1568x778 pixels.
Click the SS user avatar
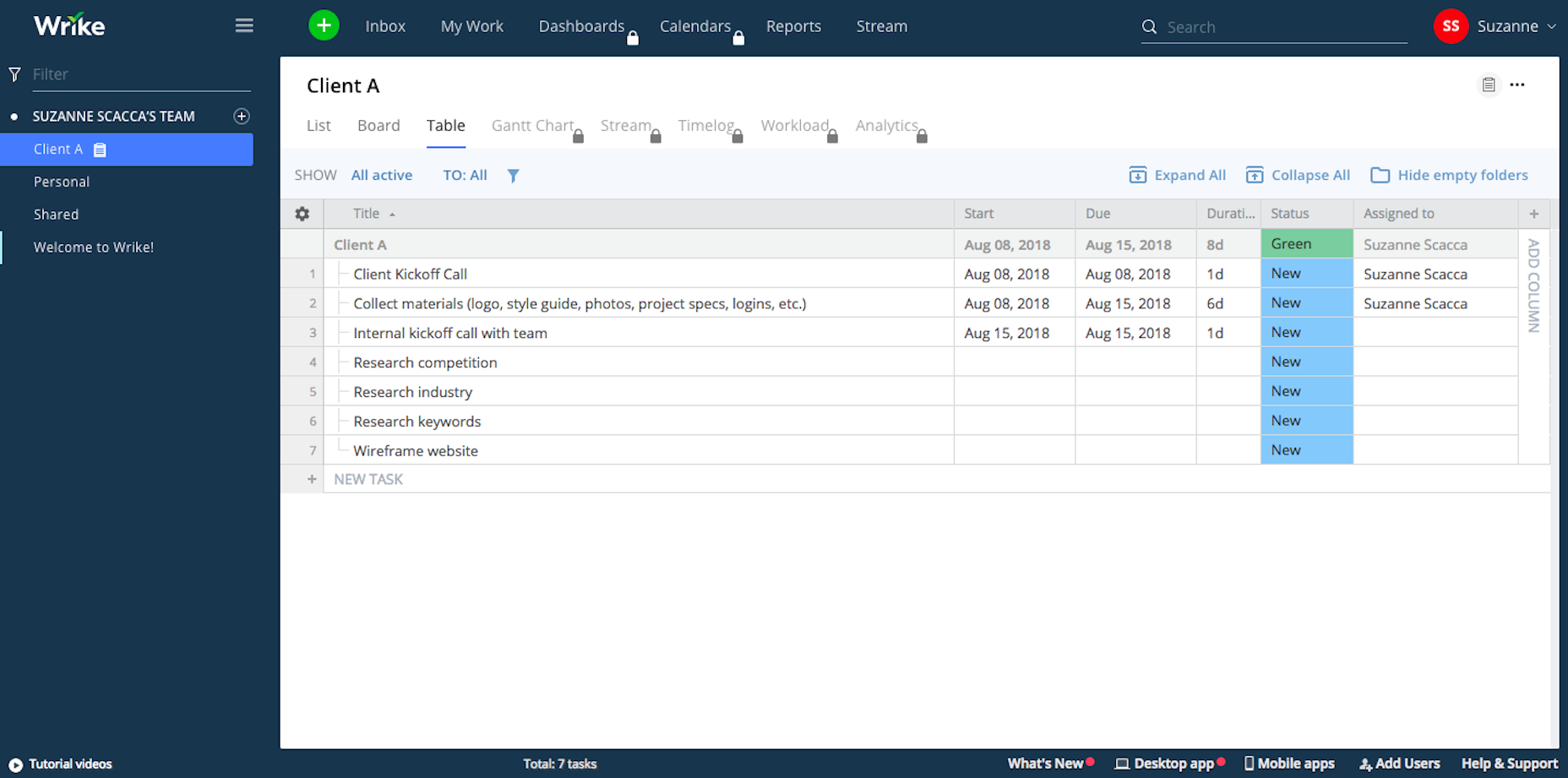point(1451,26)
